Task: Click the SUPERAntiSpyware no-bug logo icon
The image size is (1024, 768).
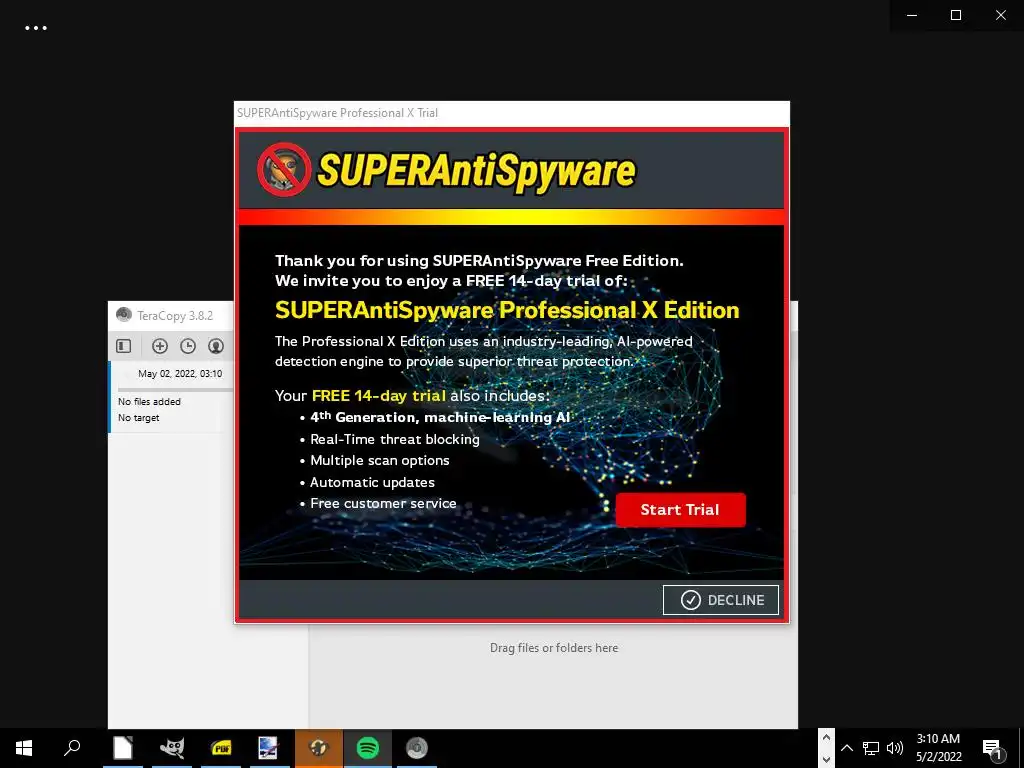Action: coord(284,170)
